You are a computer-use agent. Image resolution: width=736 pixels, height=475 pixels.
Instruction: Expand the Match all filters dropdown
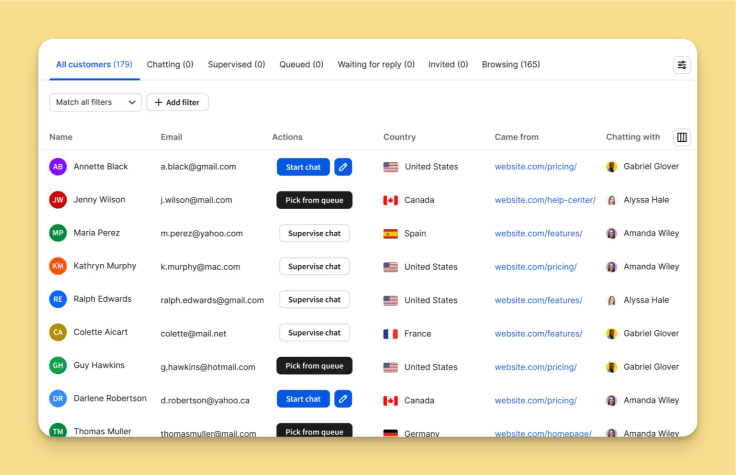click(x=96, y=102)
